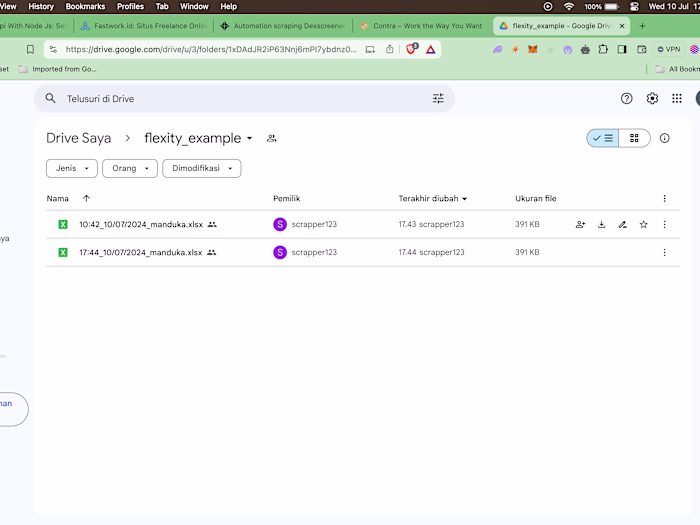Image resolution: width=700 pixels, height=525 pixels.
Task: Share the 10:42 manduka file via add-person icon
Action: 580,225
